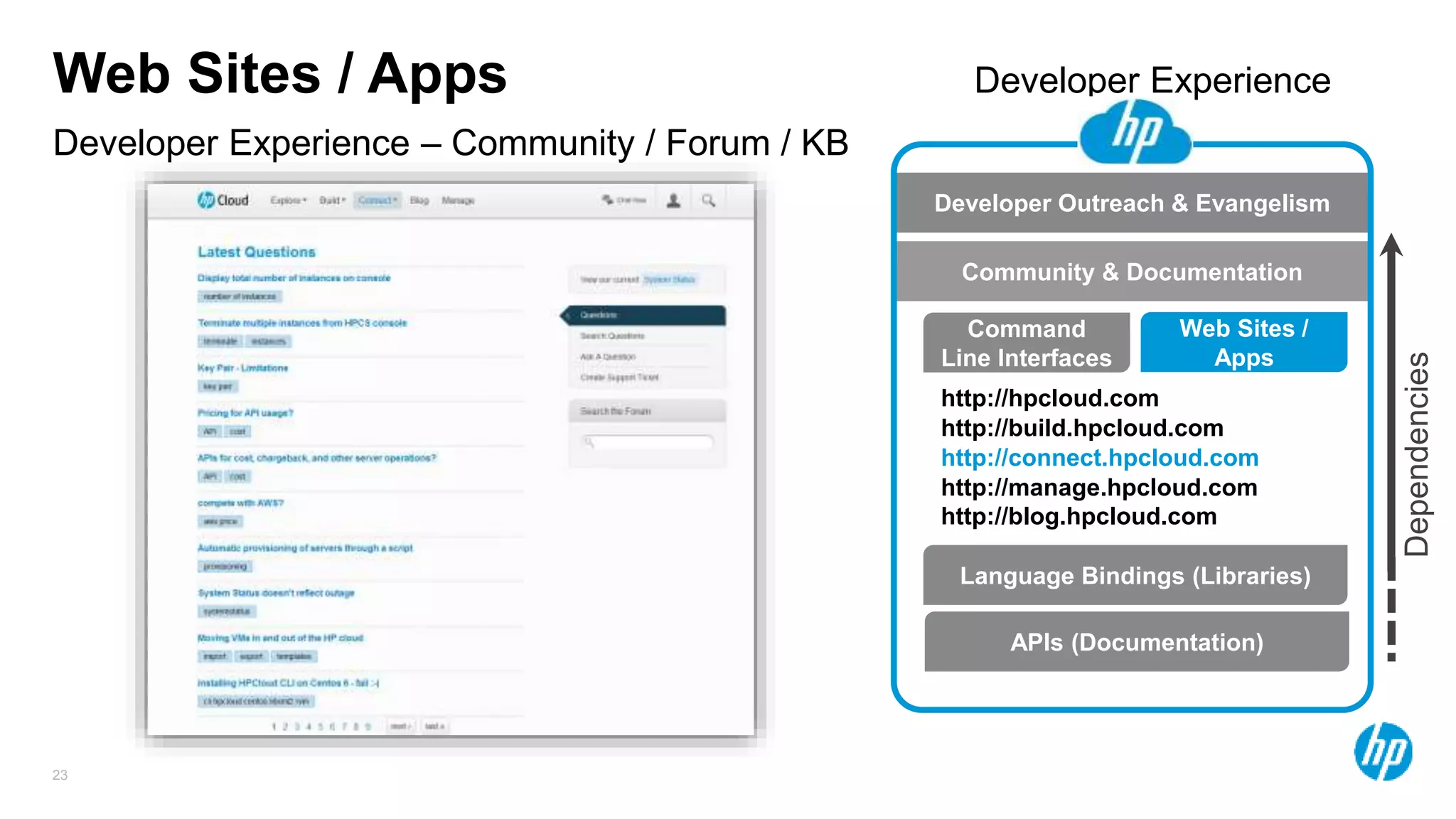Click the http://manage.hpcloud.com text
This screenshot has width=1456, height=819.
click(1099, 488)
